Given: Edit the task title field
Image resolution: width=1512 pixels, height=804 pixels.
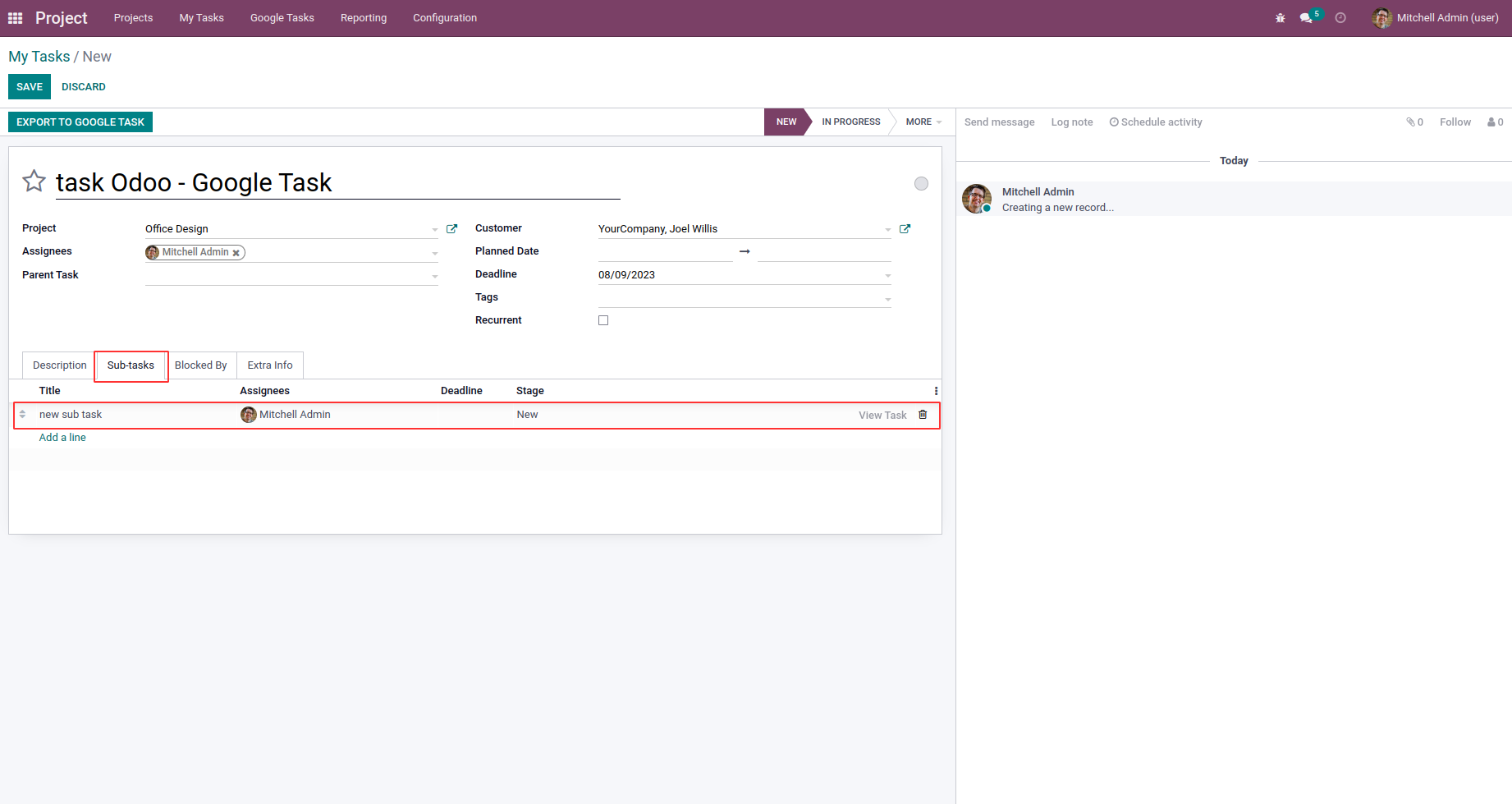Looking at the screenshot, I should [x=337, y=182].
